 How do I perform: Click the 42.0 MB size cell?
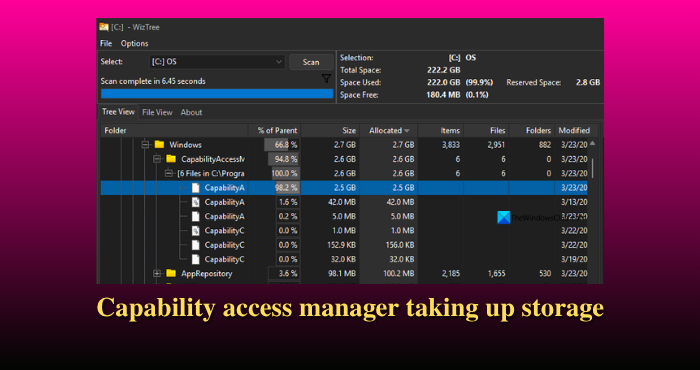coord(342,202)
